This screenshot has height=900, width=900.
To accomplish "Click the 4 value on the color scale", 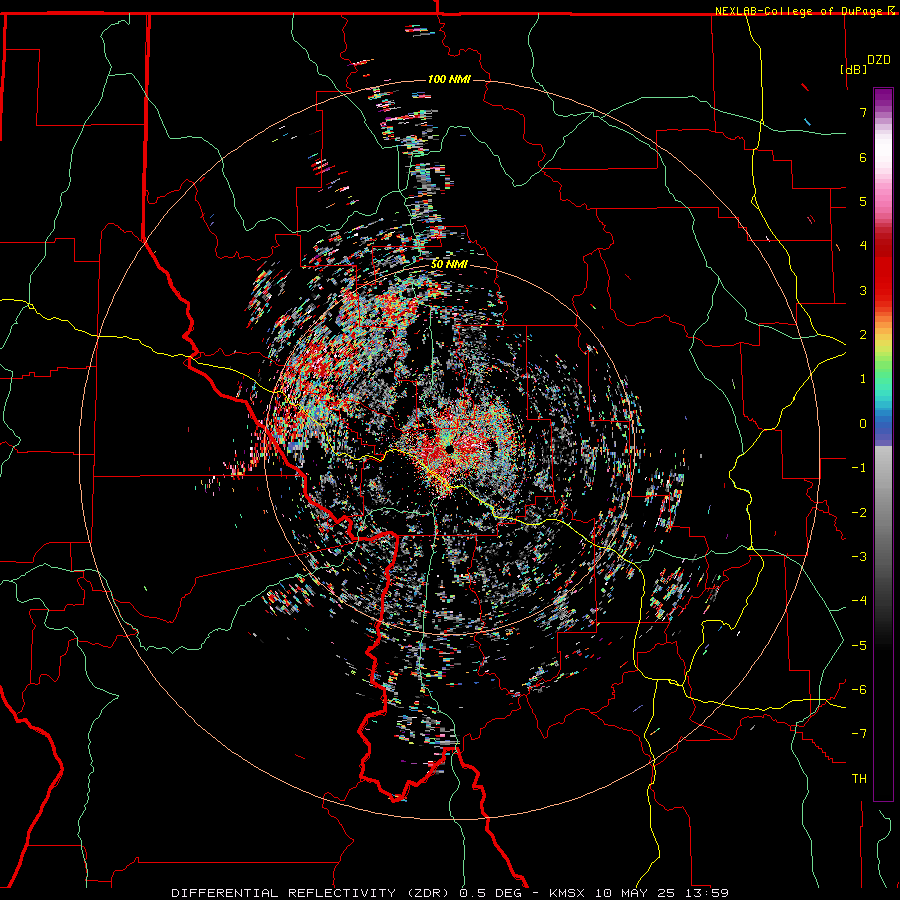I will click(x=863, y=245).
